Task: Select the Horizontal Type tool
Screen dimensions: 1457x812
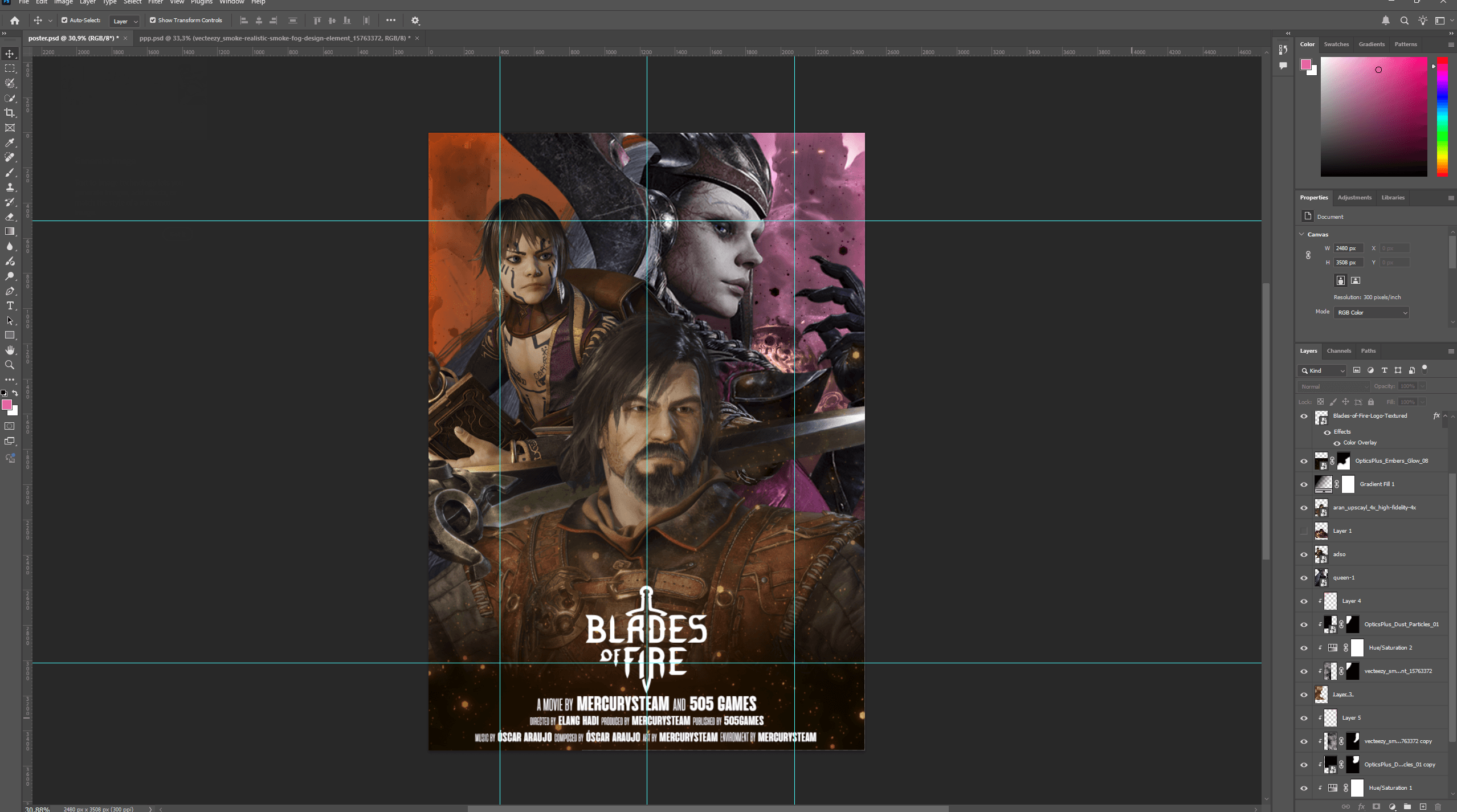Action: click(x=10, y=306)
